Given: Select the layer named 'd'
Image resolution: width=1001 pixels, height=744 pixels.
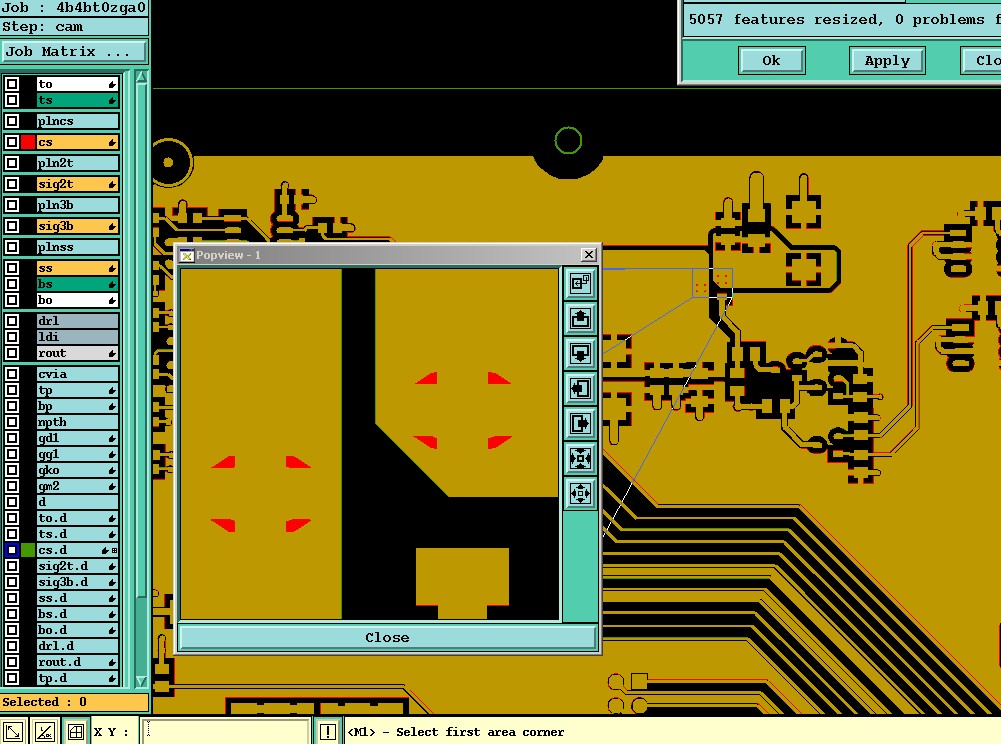Looking at the screenshot, I should tap(78, 502).
